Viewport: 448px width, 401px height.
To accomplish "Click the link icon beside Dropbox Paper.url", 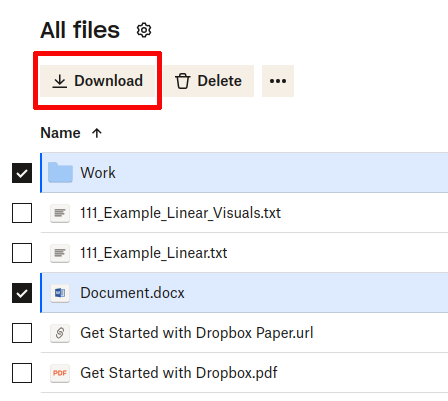I will pos(60,333).
